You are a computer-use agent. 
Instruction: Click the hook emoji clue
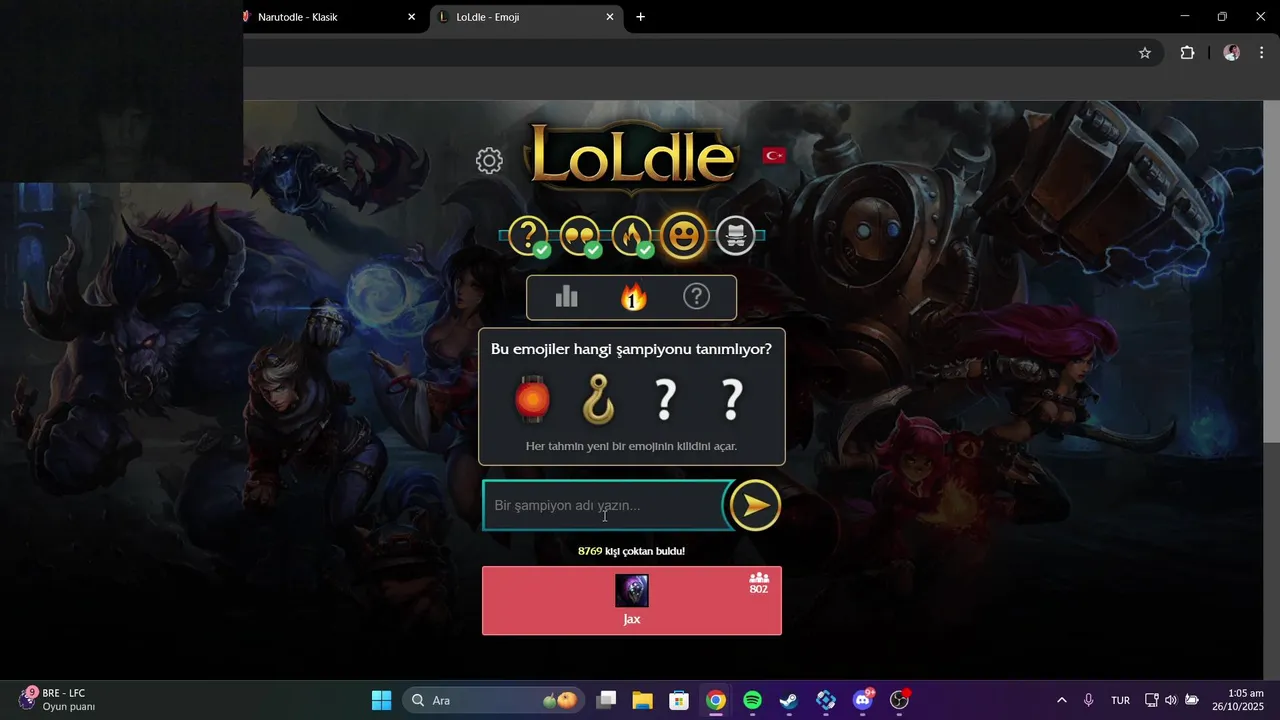(598, 399)
